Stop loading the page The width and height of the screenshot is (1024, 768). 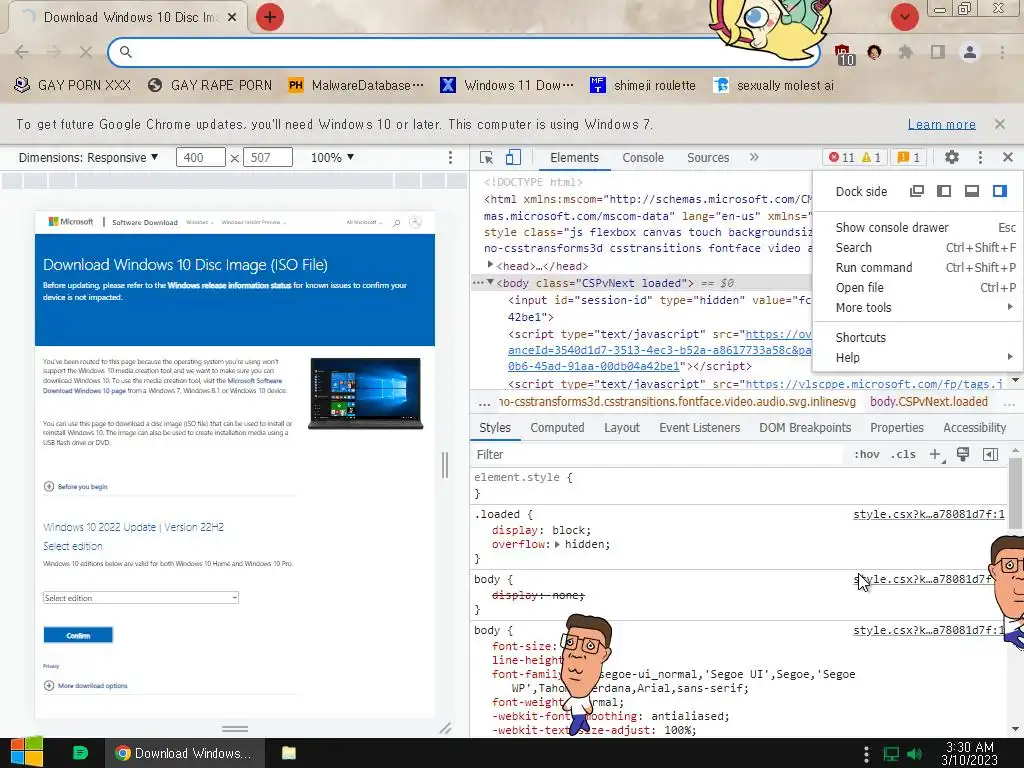click(86, 52)
